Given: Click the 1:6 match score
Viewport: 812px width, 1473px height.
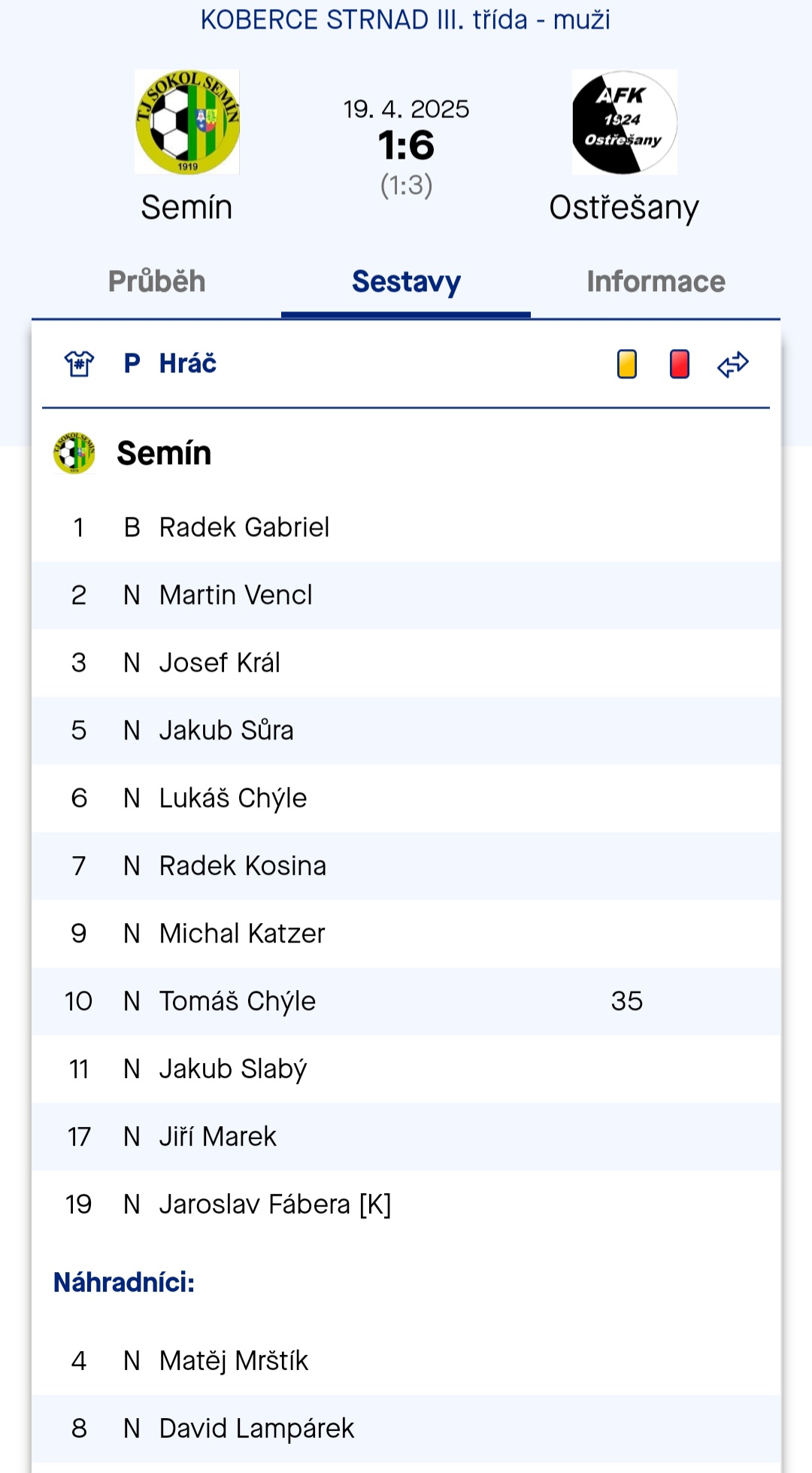Looking at the screenshot, I should [x=406, y=145].
